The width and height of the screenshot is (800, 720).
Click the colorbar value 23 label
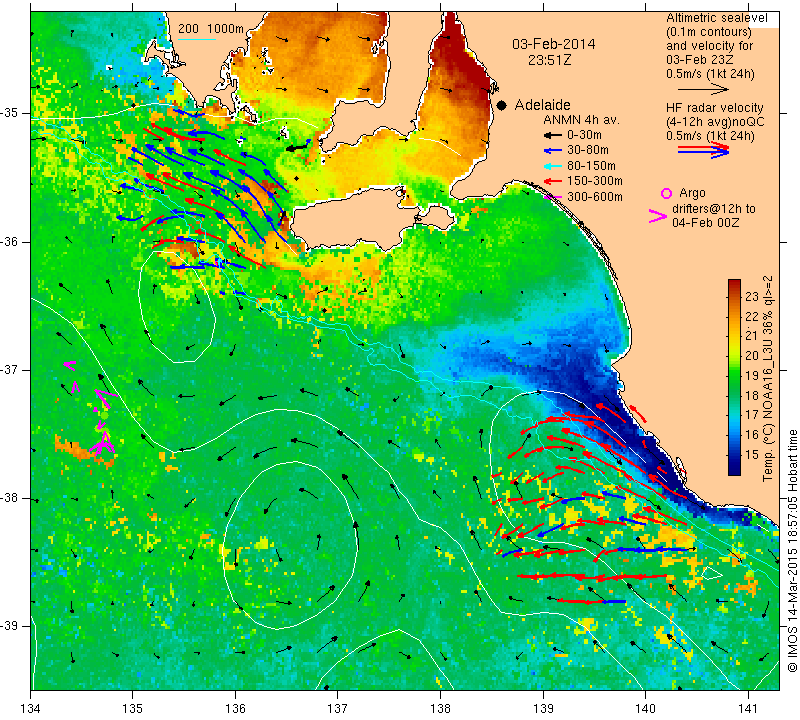coord(752,296)
